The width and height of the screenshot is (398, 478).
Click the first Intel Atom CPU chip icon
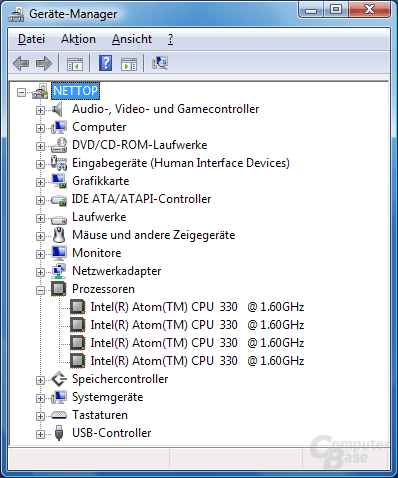pyautogui.click(x=78, y=307)
